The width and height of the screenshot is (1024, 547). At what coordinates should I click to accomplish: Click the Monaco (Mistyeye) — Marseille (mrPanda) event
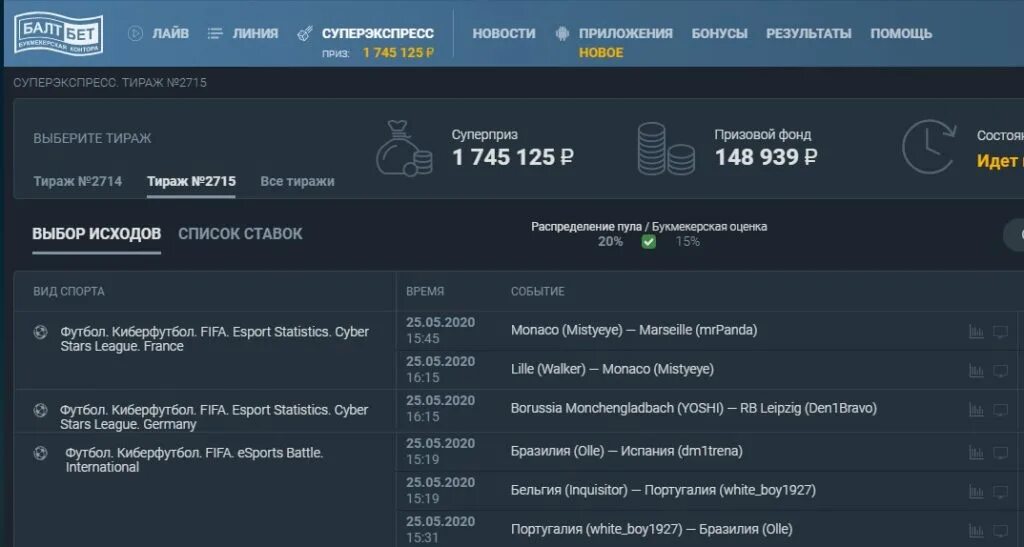[634, 330]
